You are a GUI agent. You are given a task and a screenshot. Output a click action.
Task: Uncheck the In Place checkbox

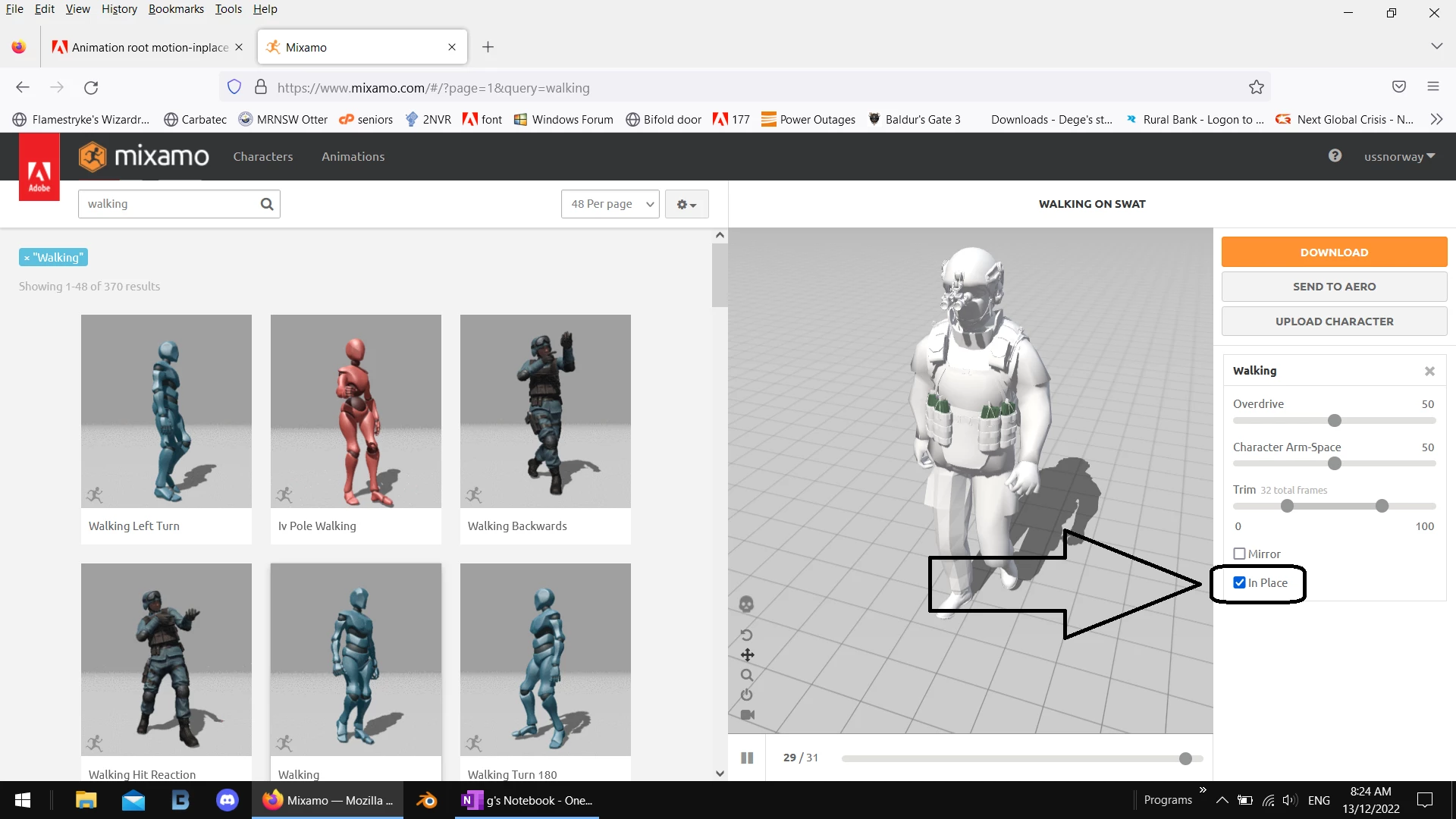click(x=1239, y=582)
